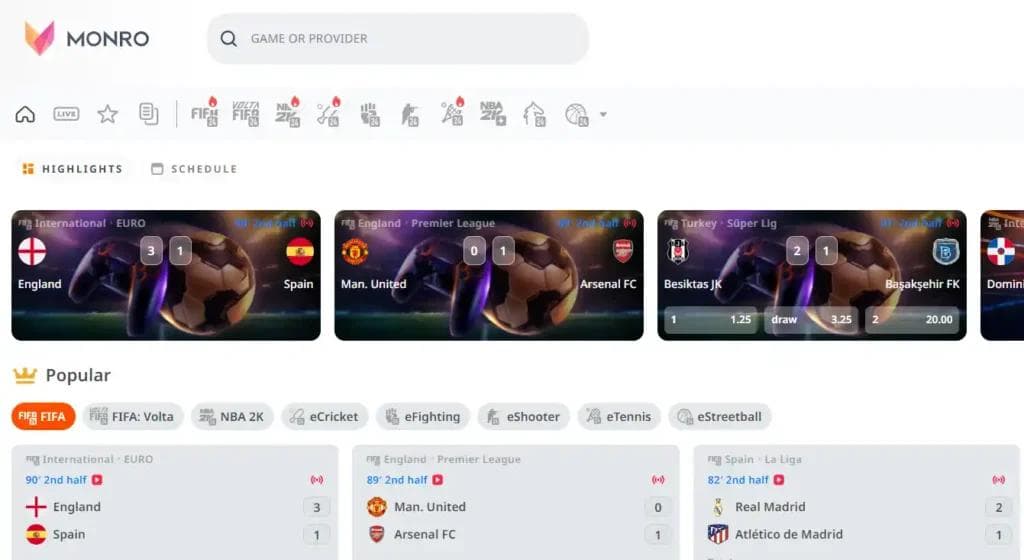
Task: Select the NBA 2K popular filter
Action: pos(232,416)
